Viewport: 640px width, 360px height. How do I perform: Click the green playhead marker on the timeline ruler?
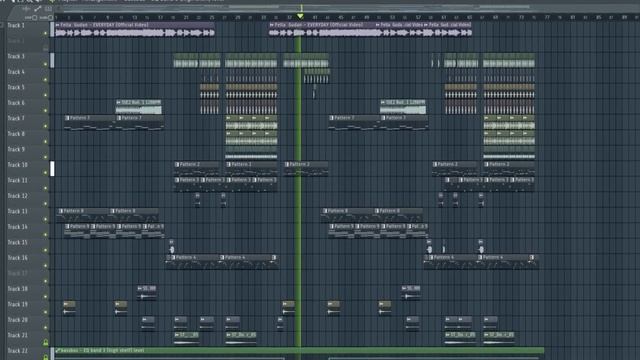click(x=300, y=16)
